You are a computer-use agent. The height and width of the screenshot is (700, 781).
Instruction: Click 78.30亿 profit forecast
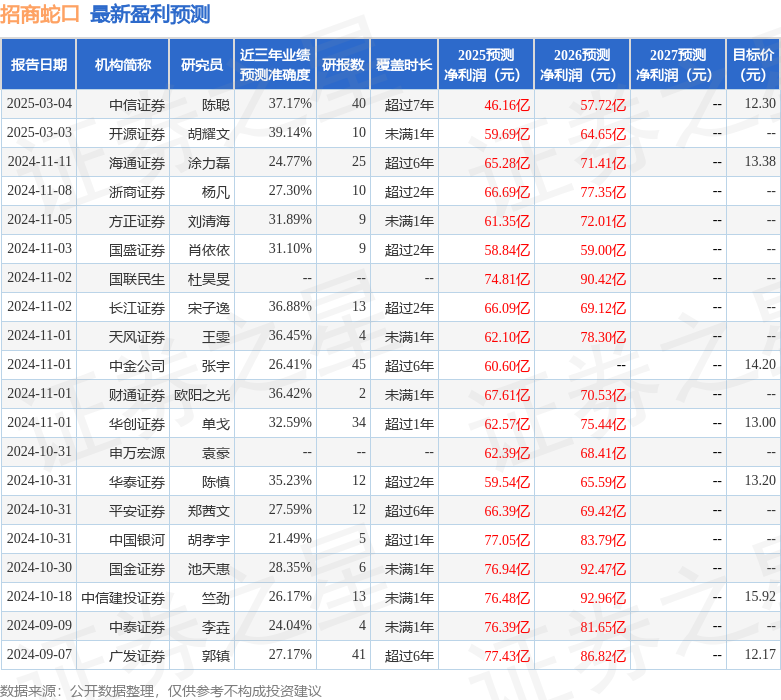coord(603,337)
